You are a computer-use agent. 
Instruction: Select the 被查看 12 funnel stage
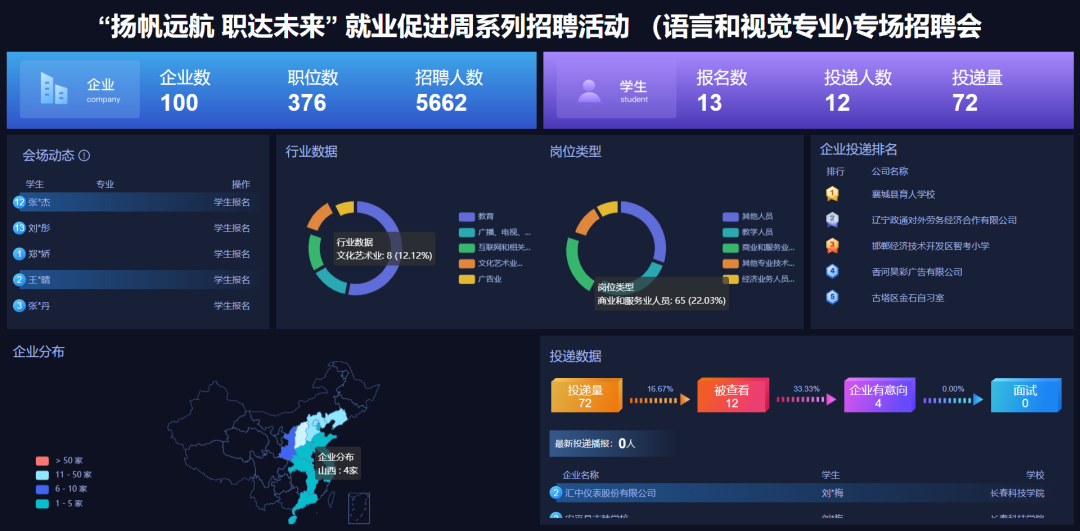(732, 396)
